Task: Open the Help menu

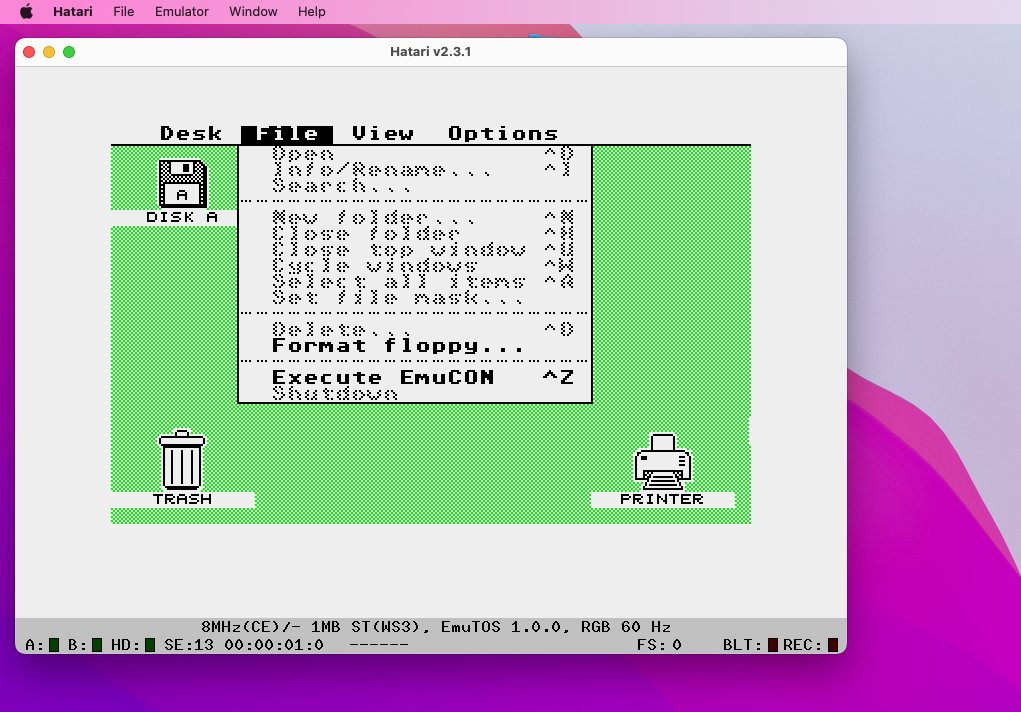Action: pyautogui.click(x=311, y=12)
